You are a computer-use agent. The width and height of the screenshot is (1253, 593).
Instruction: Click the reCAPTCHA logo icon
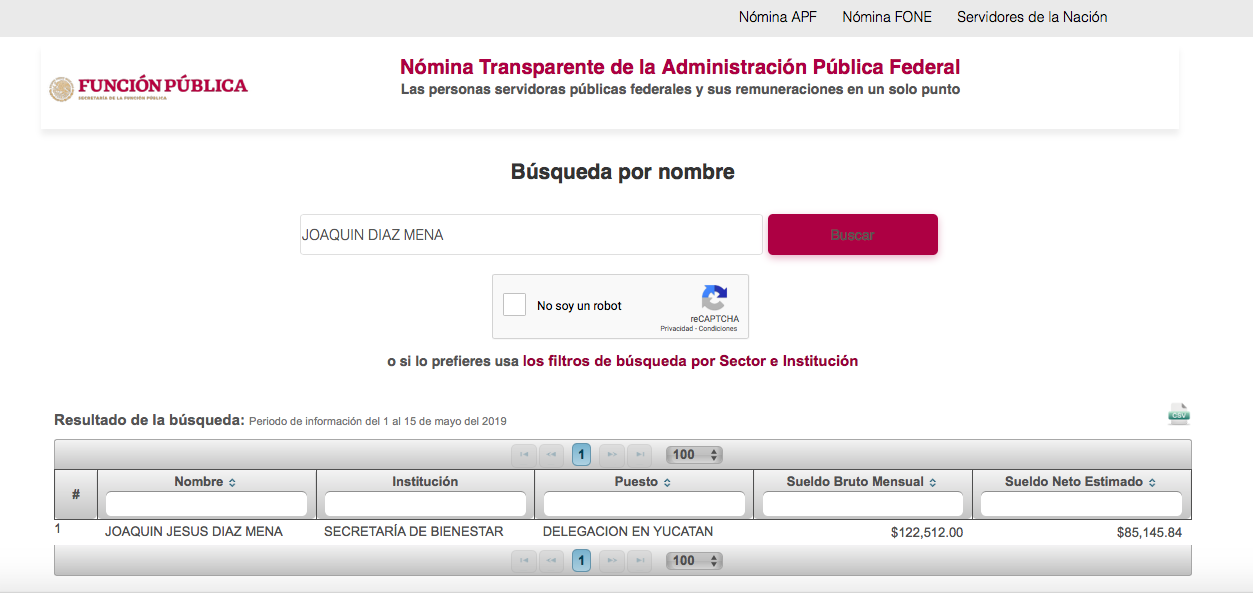click(714, 298)
